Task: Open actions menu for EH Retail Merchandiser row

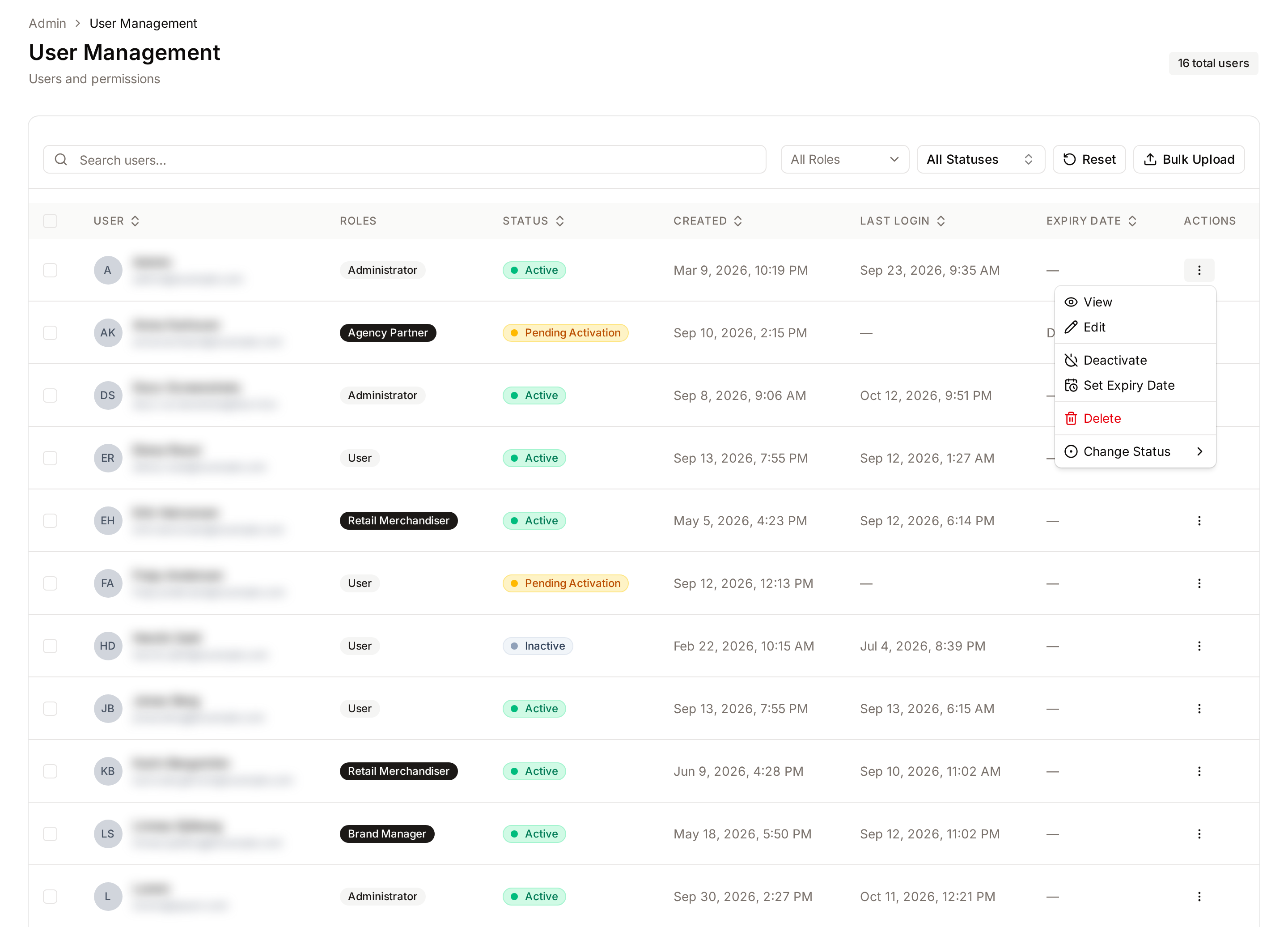Action: (x=1199, y=520)
